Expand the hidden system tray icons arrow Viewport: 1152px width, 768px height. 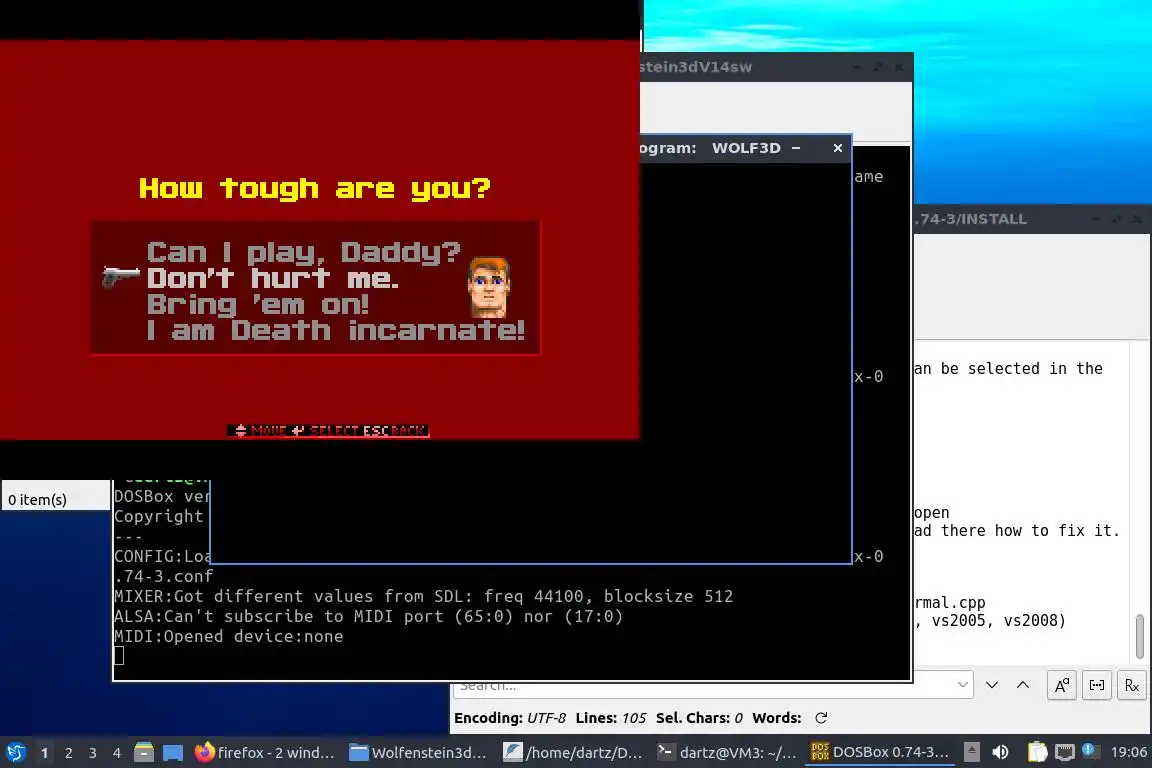[x=971, y=752]
